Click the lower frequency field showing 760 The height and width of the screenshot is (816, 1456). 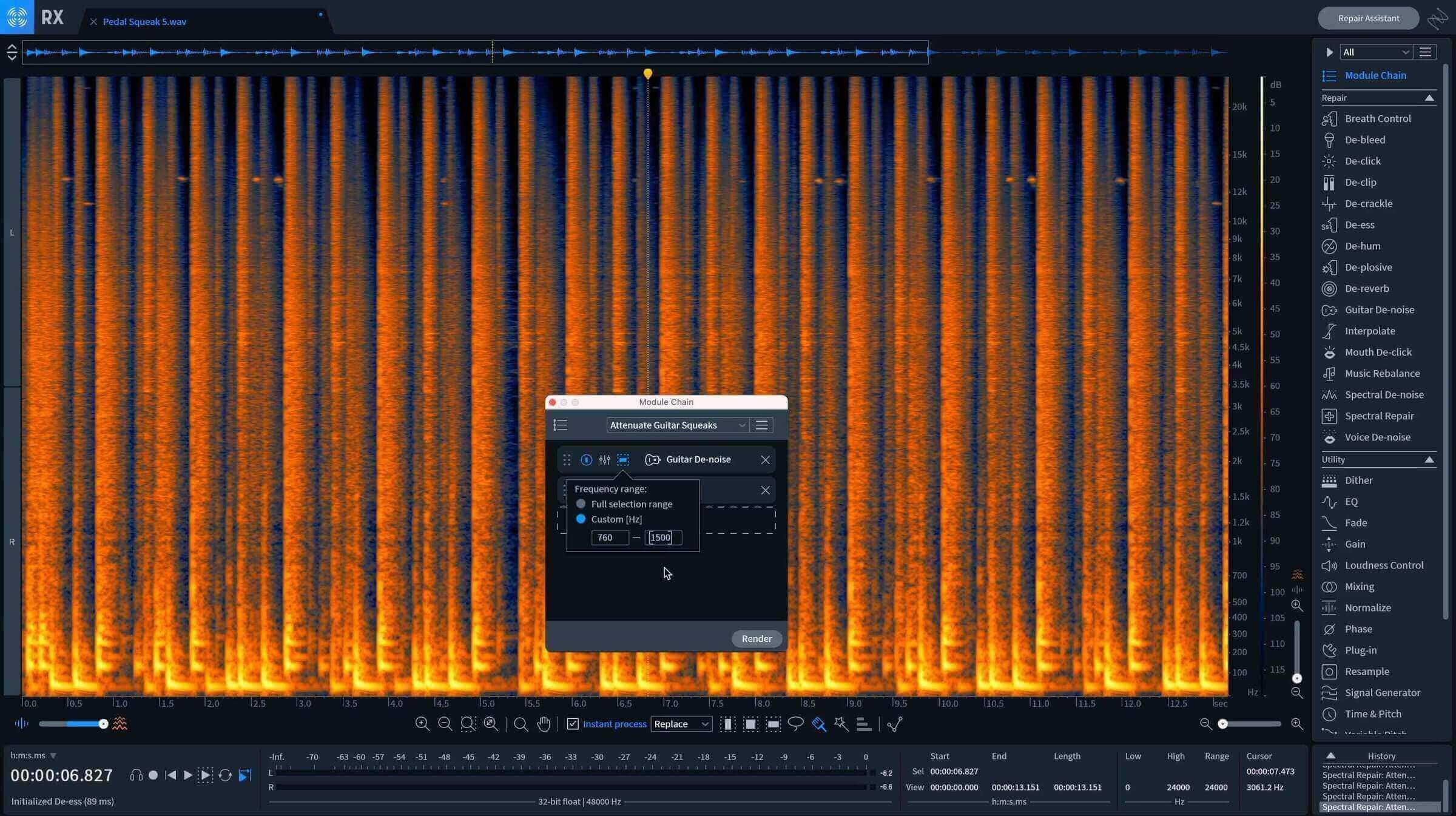(x=610, y=537)
